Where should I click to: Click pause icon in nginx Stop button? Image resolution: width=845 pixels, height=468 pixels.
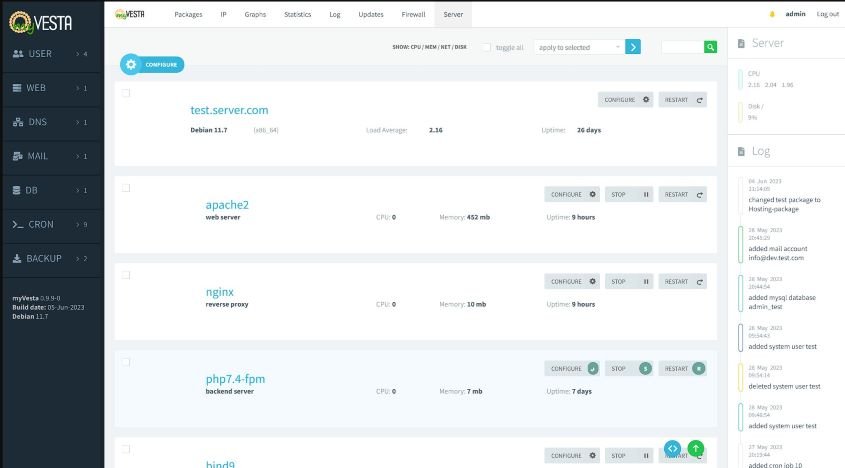pos(646,281)
